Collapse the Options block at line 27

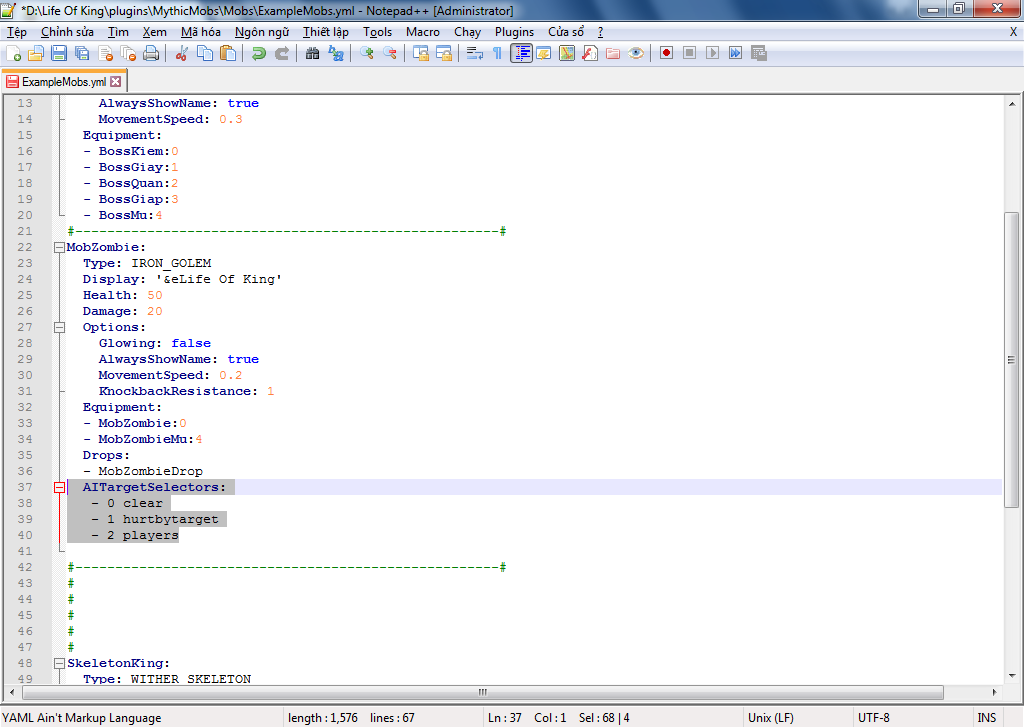point(60,327)
